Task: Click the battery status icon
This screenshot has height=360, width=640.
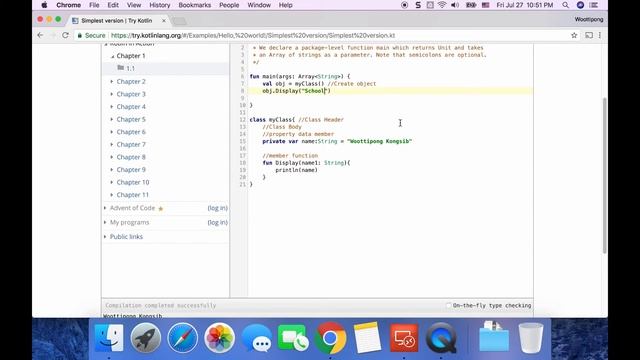Action: [x=471, y=5]
